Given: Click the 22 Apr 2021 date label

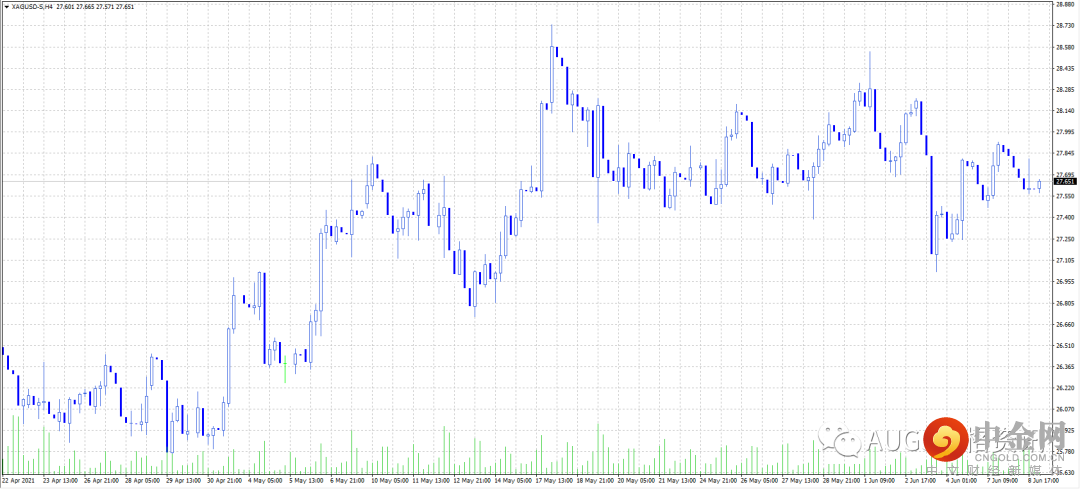Looking at the screenshot, I should point(18,480).
